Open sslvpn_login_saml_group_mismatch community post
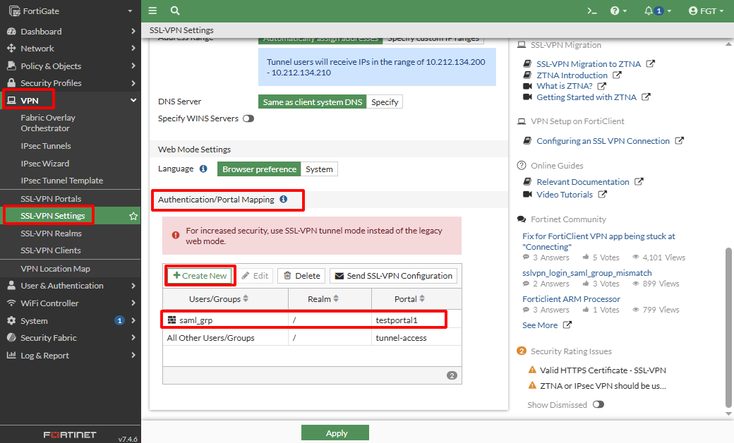 coord(587,273)
